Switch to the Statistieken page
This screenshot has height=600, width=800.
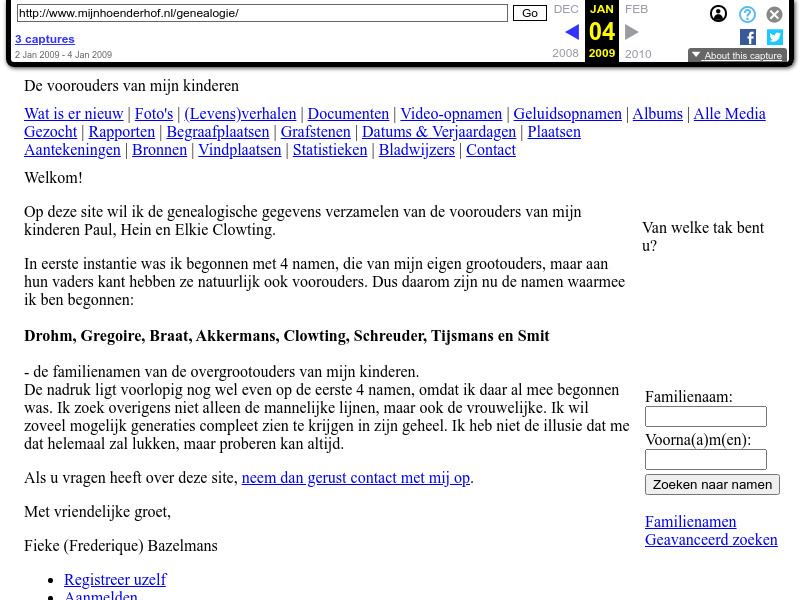[x=330, y=149]
